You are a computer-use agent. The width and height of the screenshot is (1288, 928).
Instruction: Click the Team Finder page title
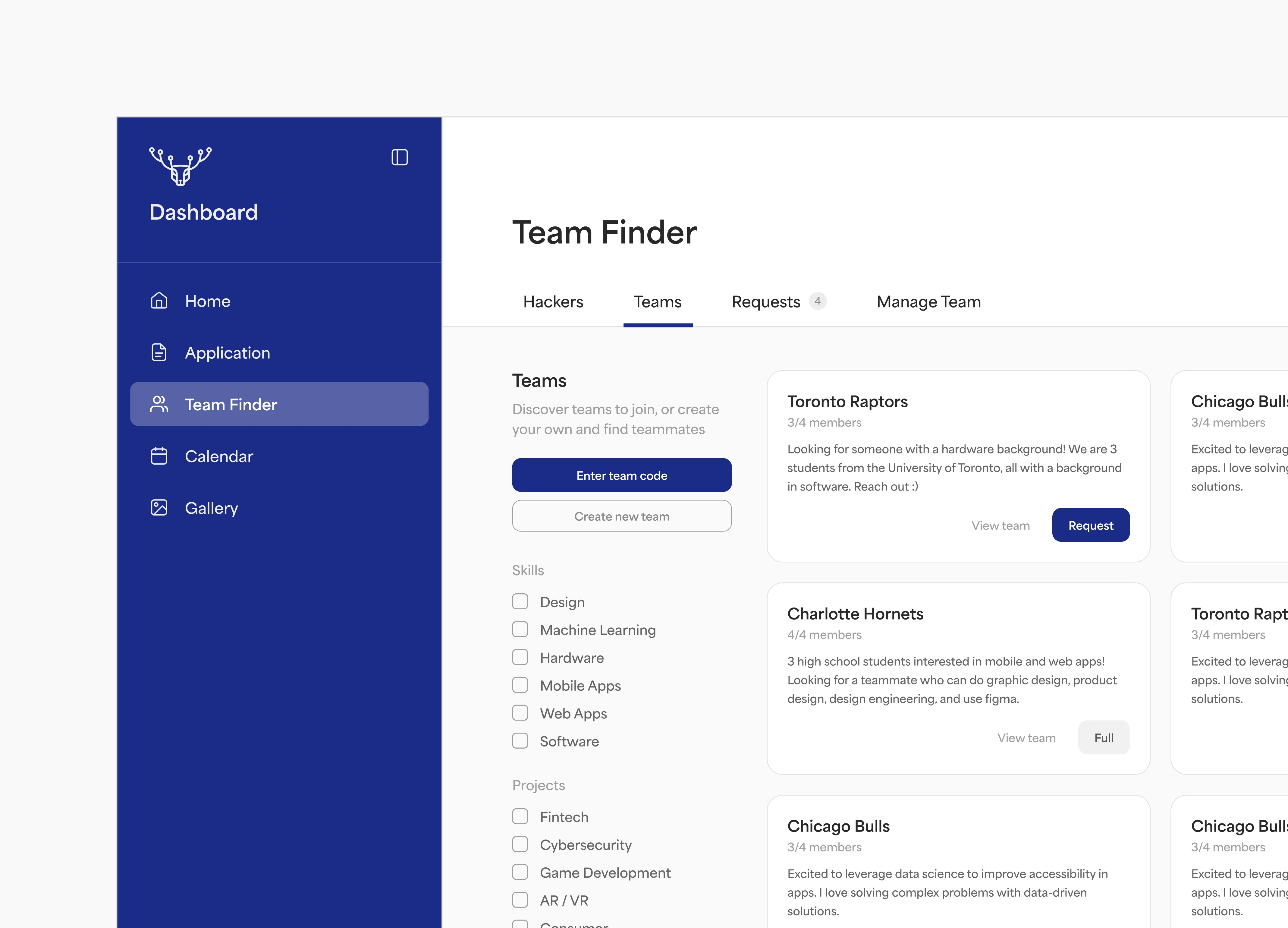tap(605, 232)
